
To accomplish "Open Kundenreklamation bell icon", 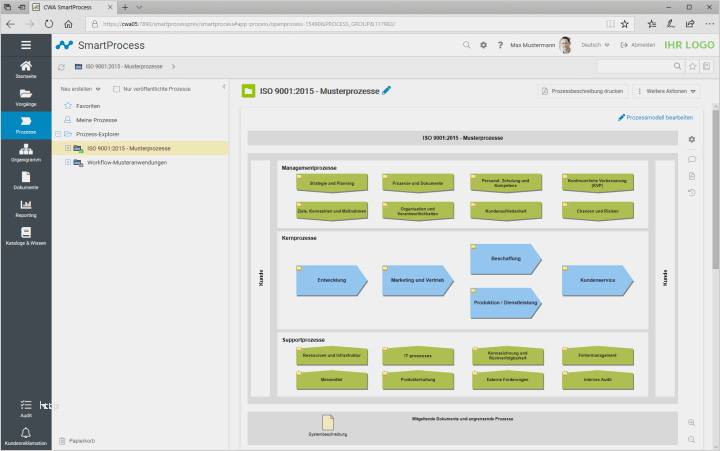I will [x=26, y=433].
